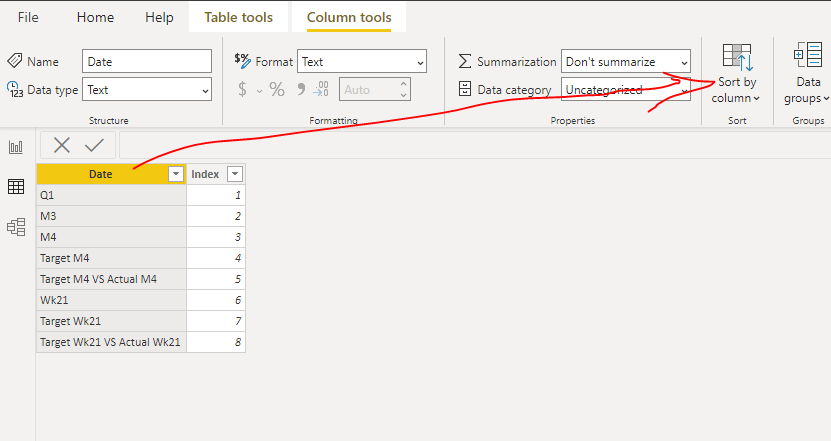Switch to Data view in sidebar
The height and width of the screenshot is (441, 831).
click(x=16, y=187)
